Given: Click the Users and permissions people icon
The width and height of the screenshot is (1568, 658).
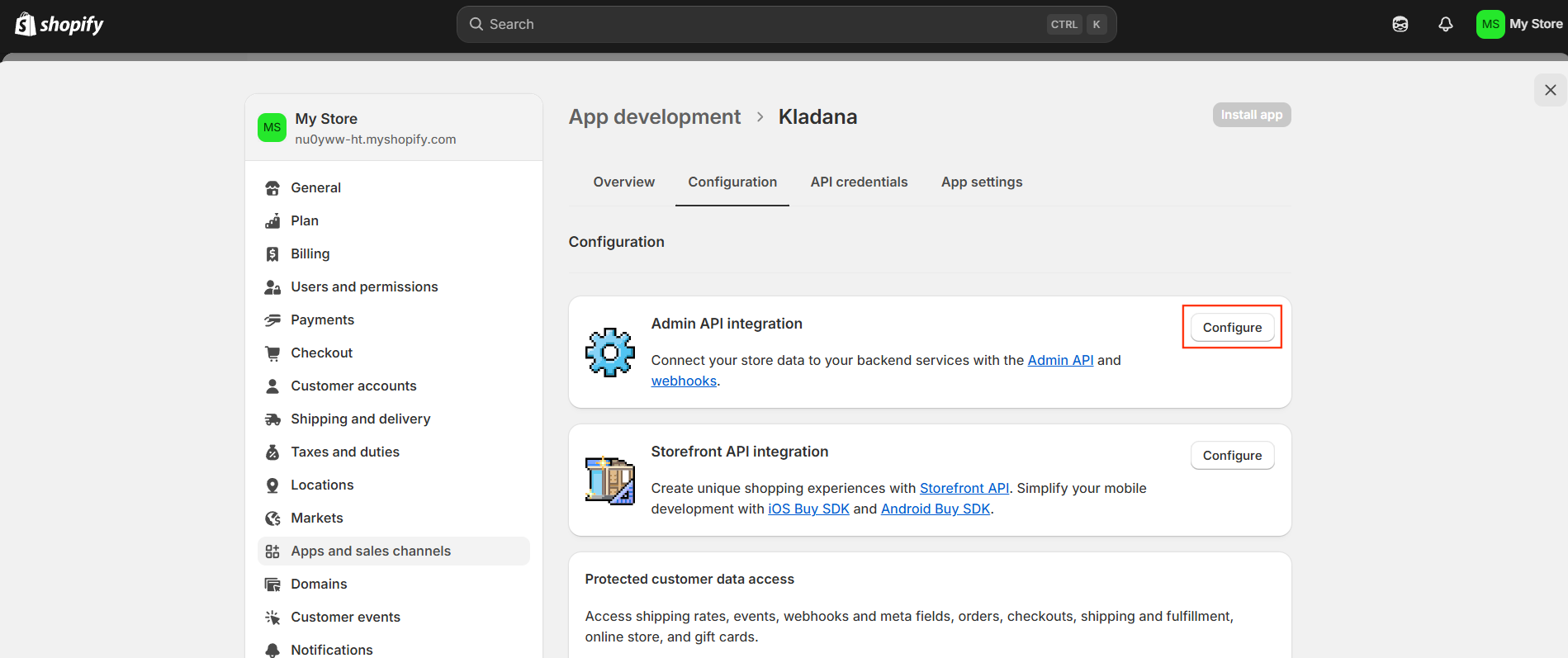Looking at the screenshot, I should click(x=272, y=287).
